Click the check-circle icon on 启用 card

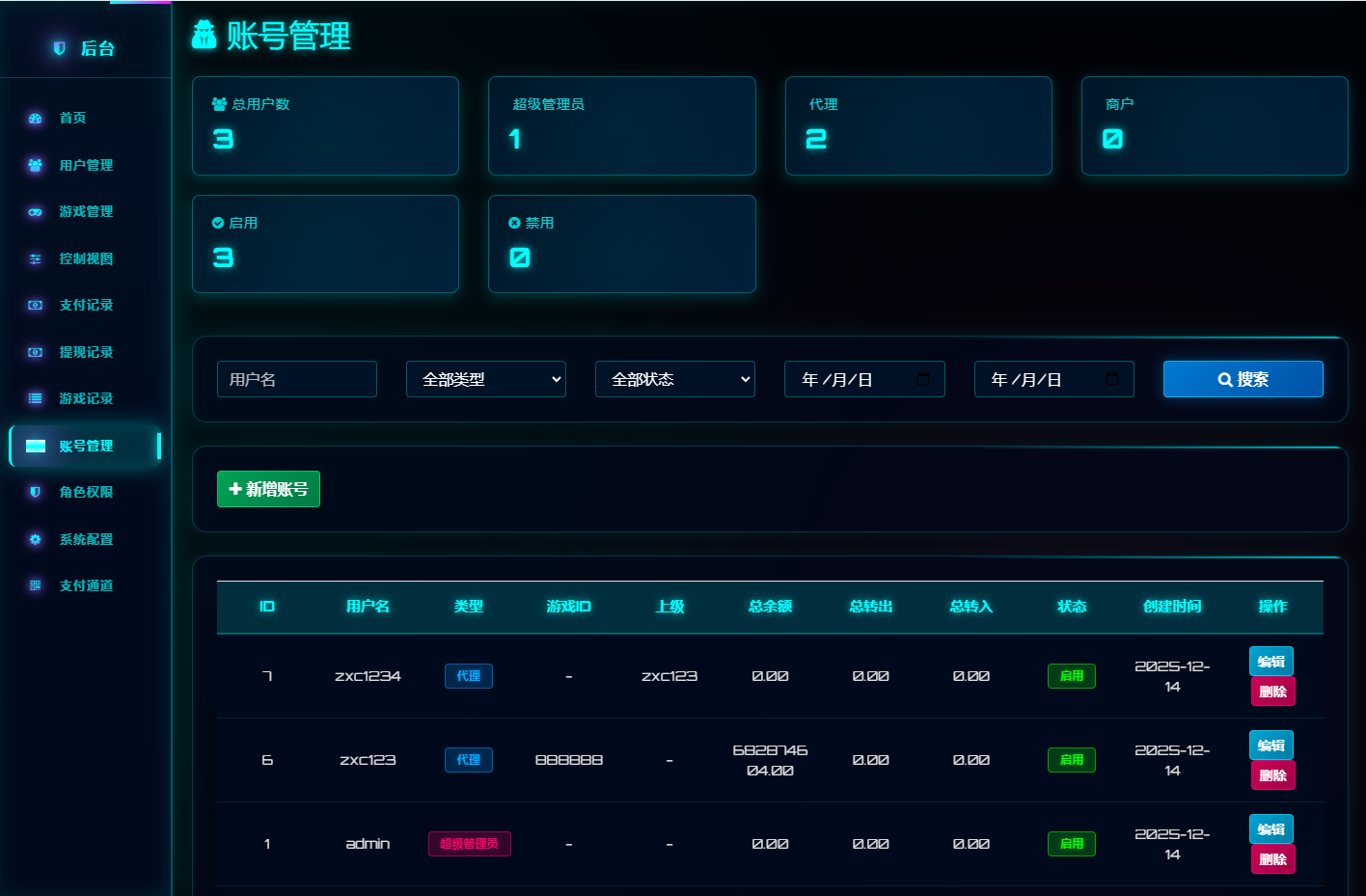coord(218,223)
